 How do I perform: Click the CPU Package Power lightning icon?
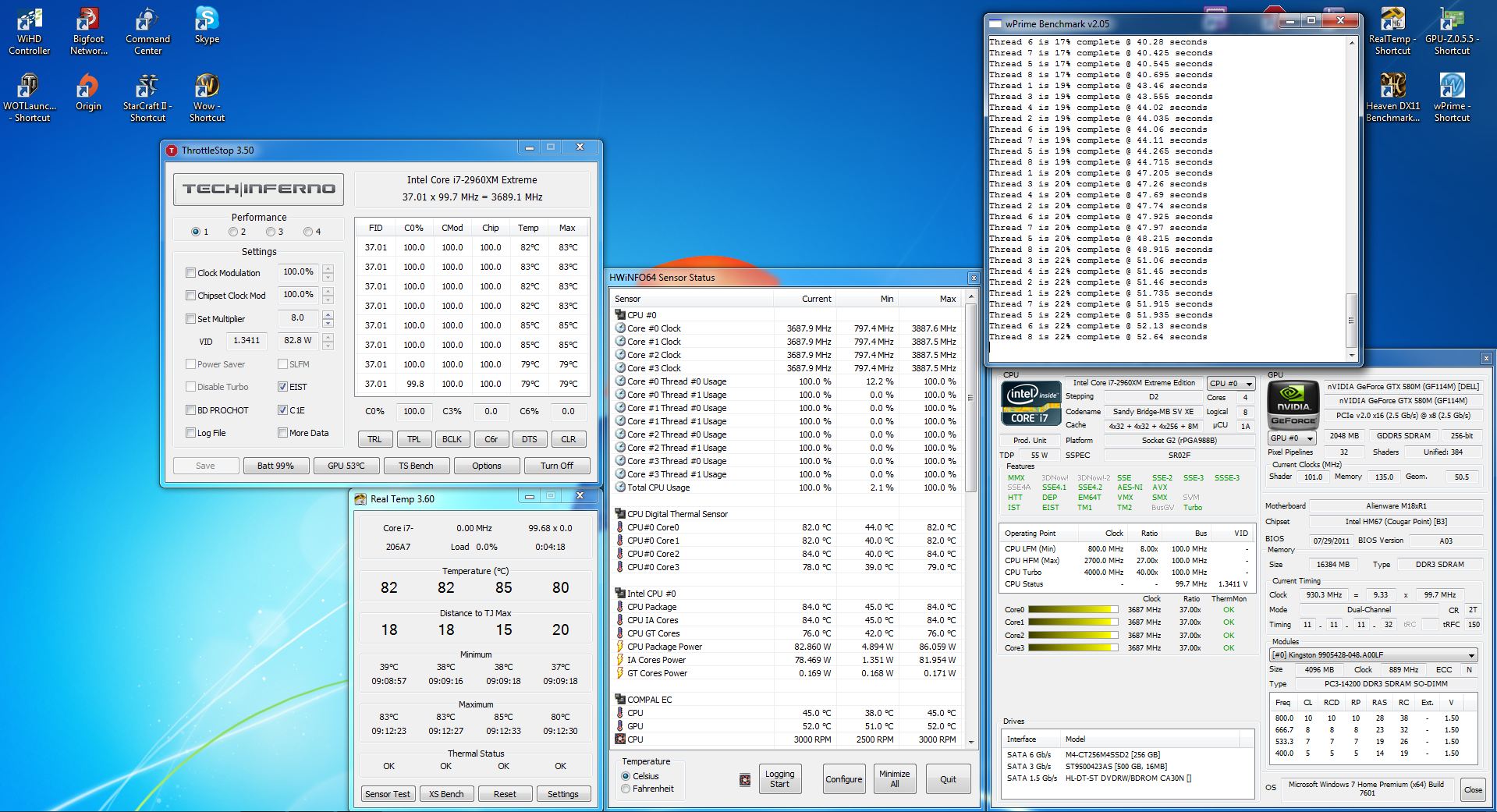point(620,647)
